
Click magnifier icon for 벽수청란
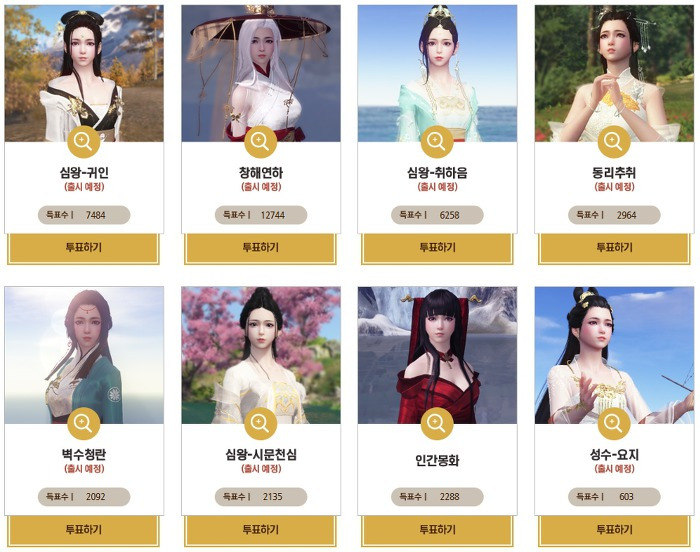coord(83,423)
